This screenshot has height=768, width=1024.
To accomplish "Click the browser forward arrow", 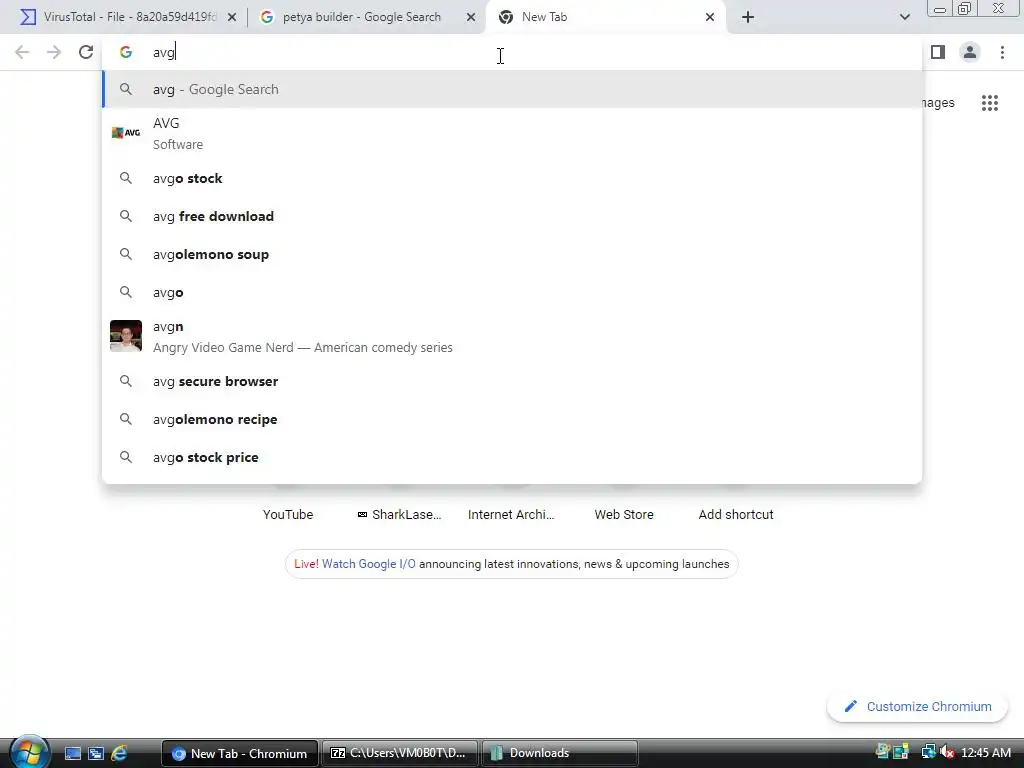I will tap(54, 52).
